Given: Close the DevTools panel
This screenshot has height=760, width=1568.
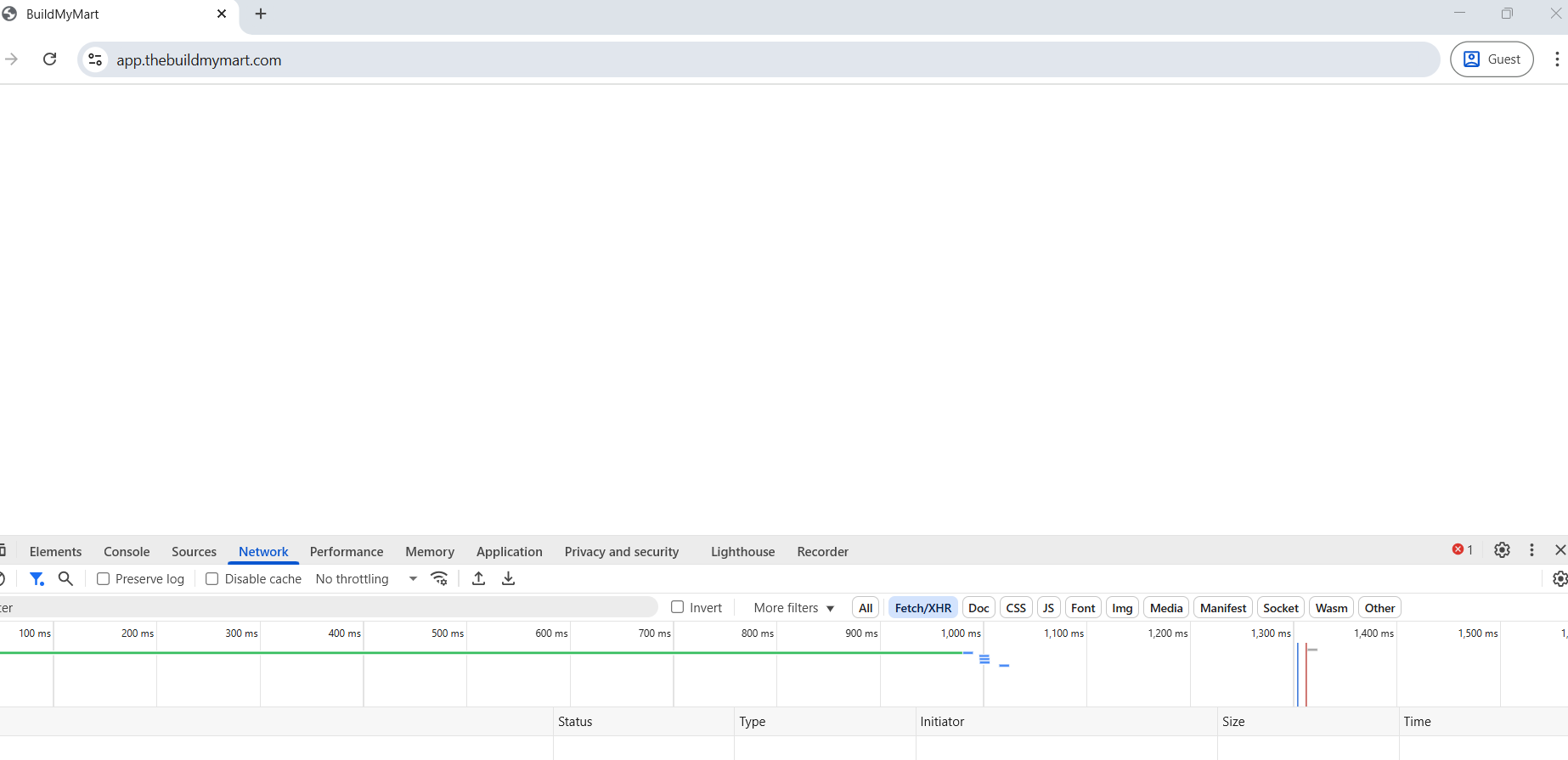Looking at the screenshot, I should 1560,550.
